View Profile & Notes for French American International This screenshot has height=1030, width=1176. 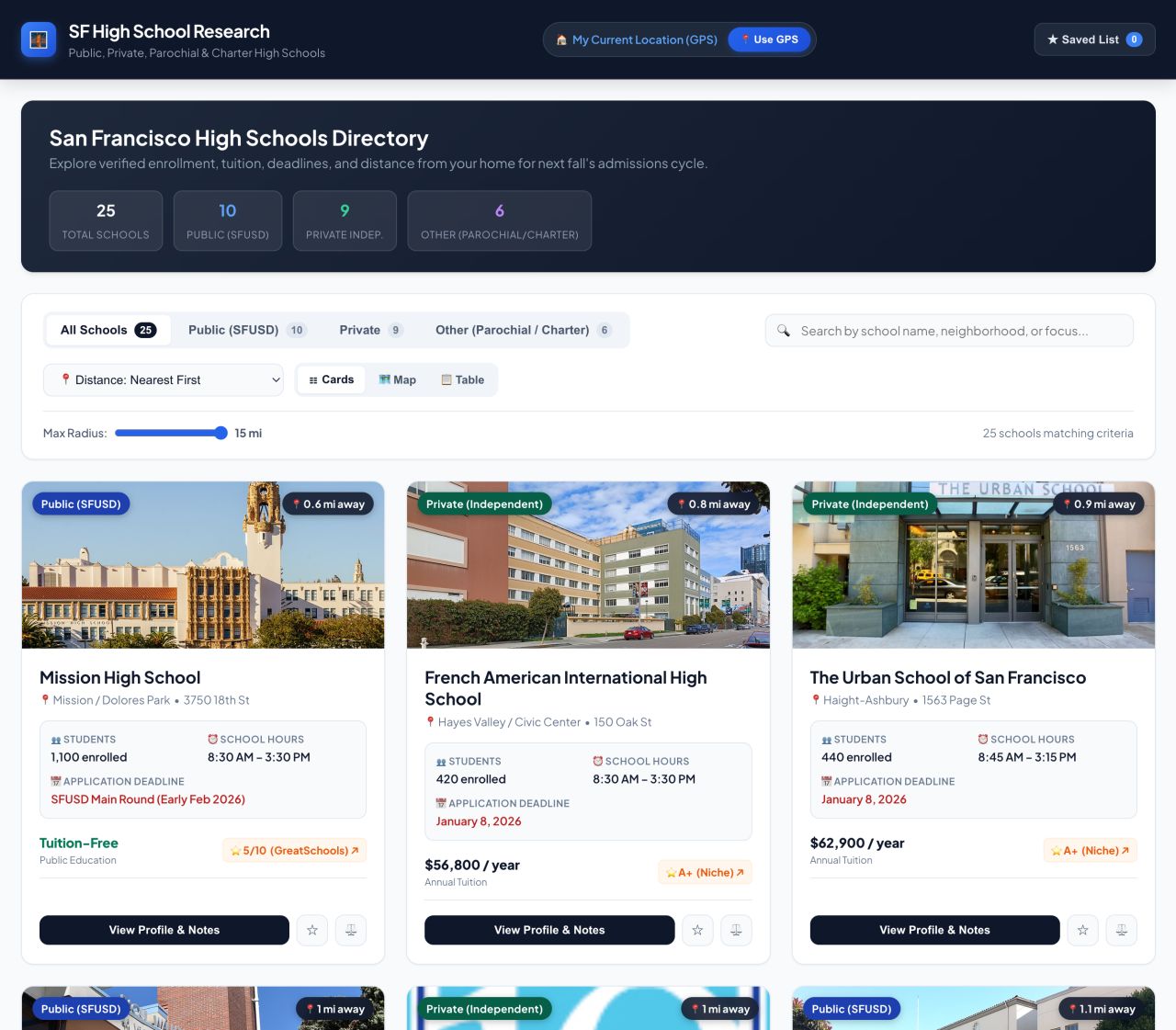549,930
